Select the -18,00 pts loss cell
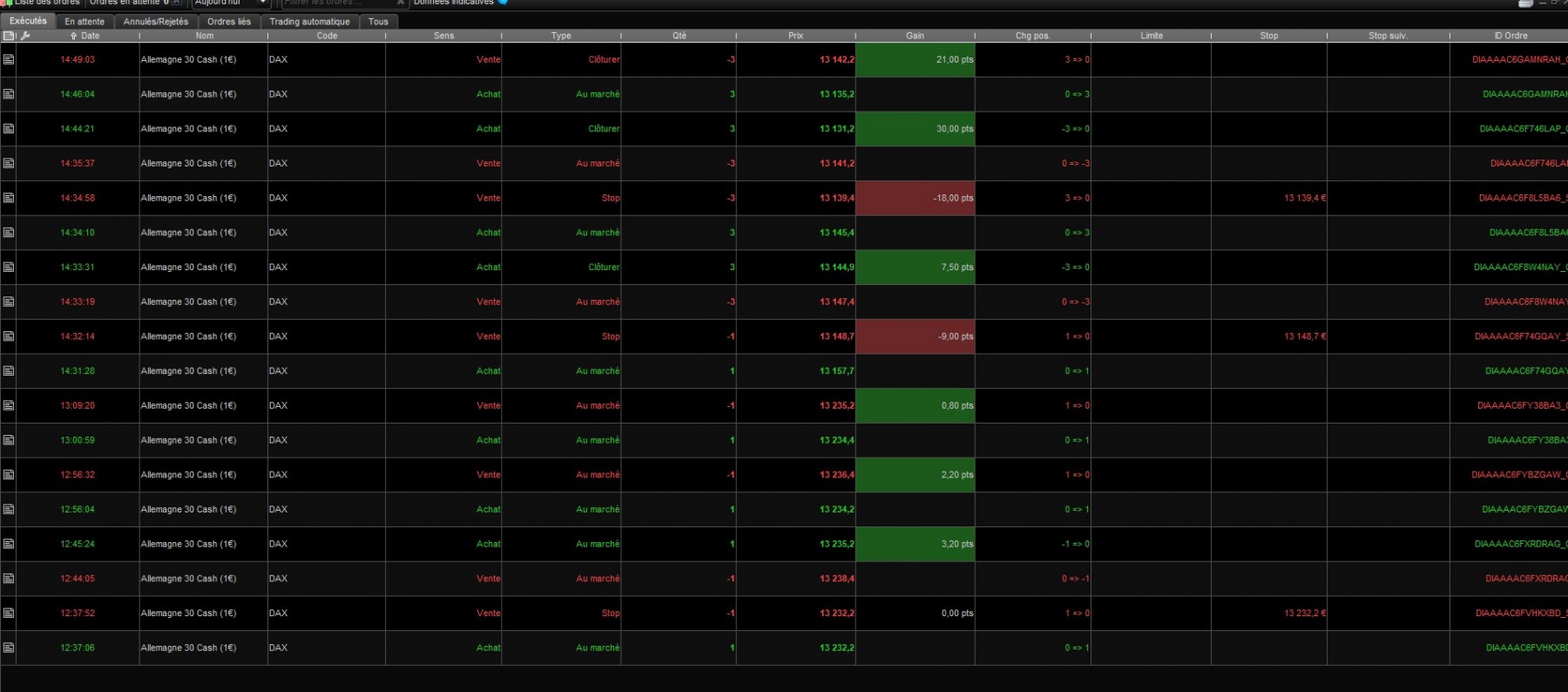The image size is (1568, 692). tap(916, 198)
